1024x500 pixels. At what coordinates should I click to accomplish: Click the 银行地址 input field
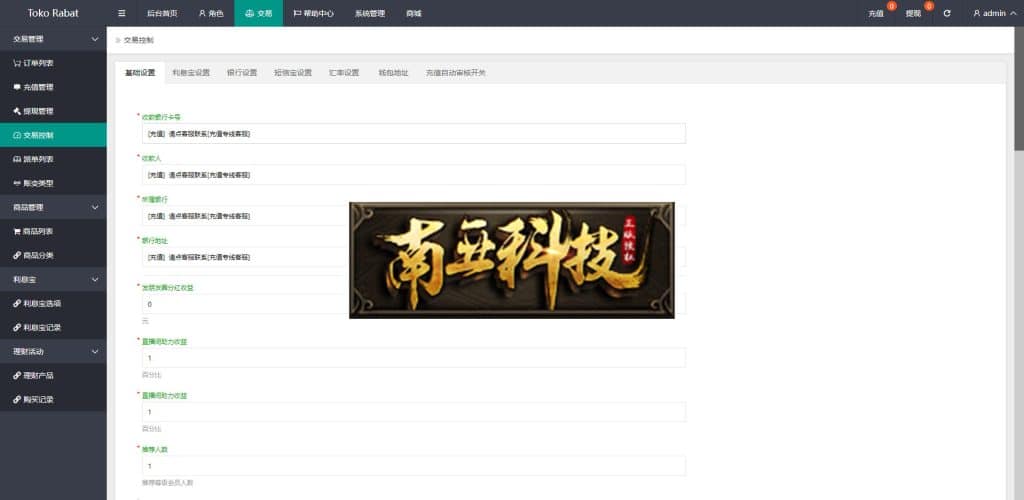click(413, 257)
